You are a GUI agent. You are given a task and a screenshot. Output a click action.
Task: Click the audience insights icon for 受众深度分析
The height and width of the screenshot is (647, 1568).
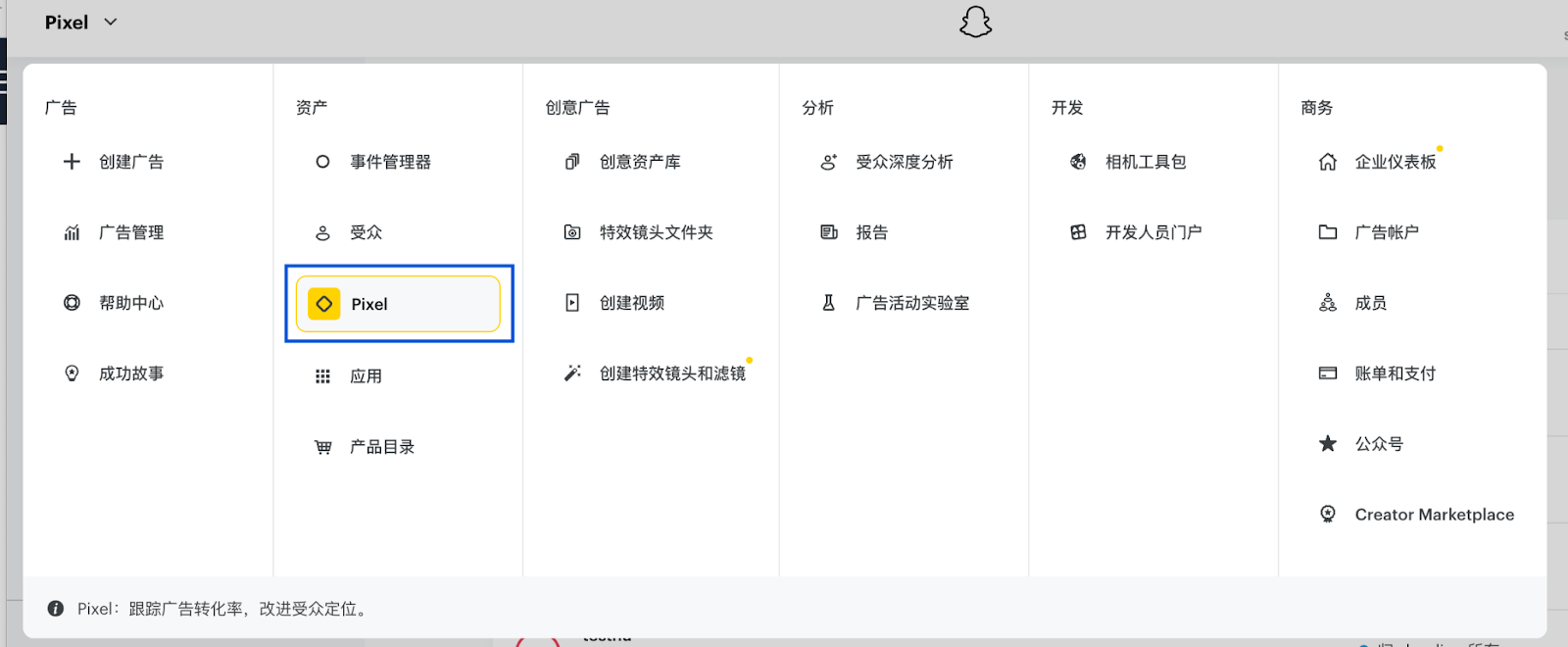828,162
